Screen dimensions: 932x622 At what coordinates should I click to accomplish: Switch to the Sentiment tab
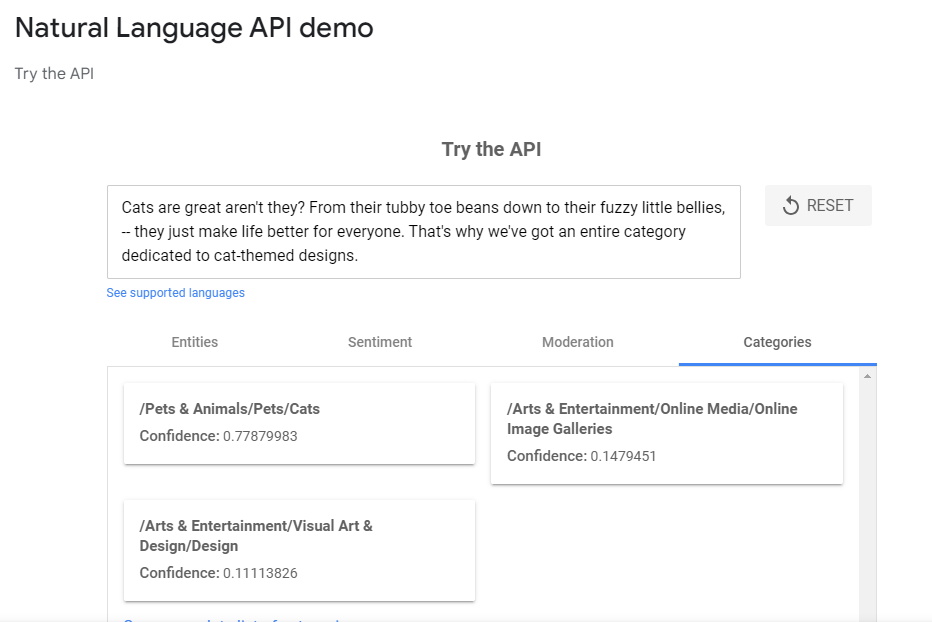tap(380, 342)
